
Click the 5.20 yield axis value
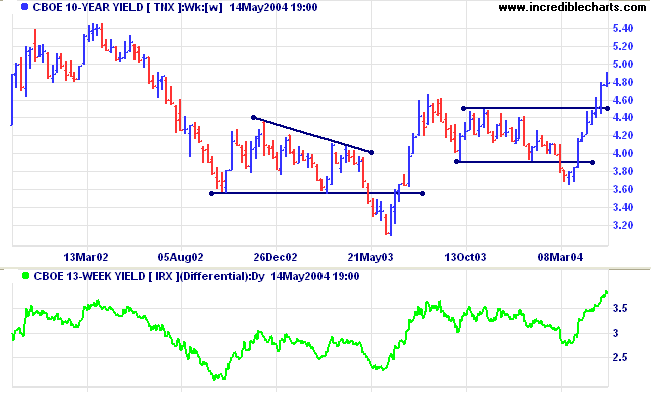point(623,46)
